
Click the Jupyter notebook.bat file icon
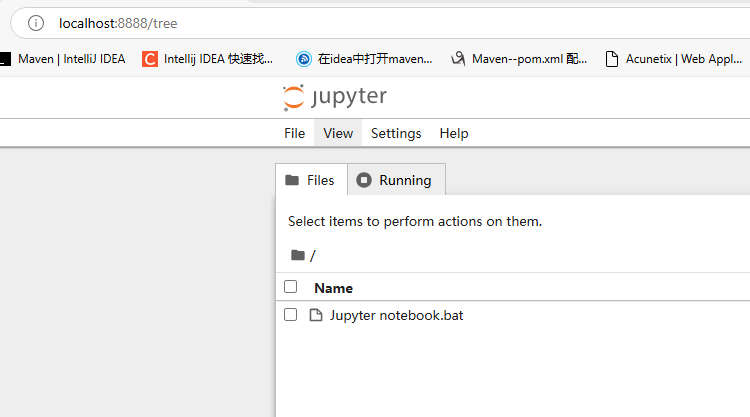pos(316,315)
